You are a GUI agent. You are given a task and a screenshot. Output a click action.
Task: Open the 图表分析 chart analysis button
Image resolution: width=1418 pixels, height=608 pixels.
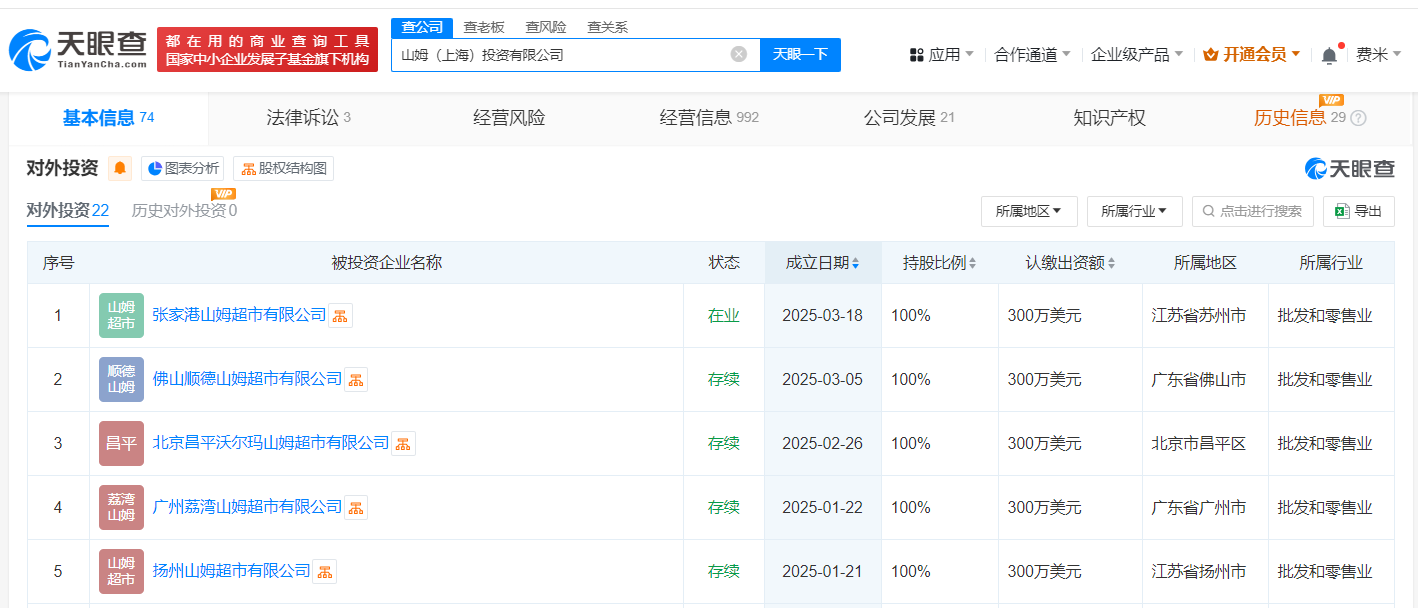[183, 168]
